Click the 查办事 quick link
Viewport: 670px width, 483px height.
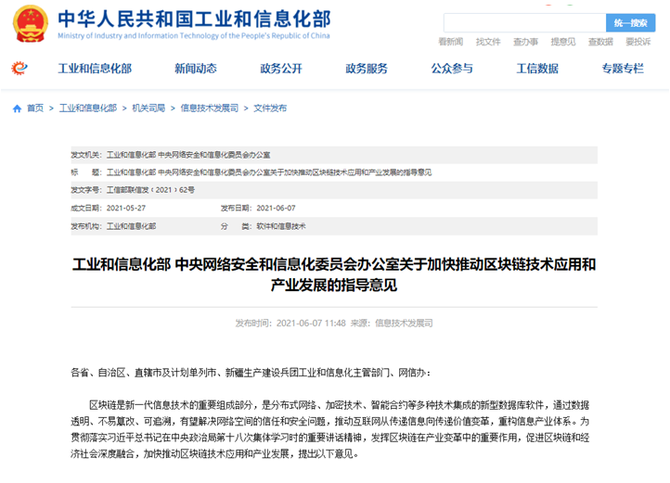click(525, 42)
